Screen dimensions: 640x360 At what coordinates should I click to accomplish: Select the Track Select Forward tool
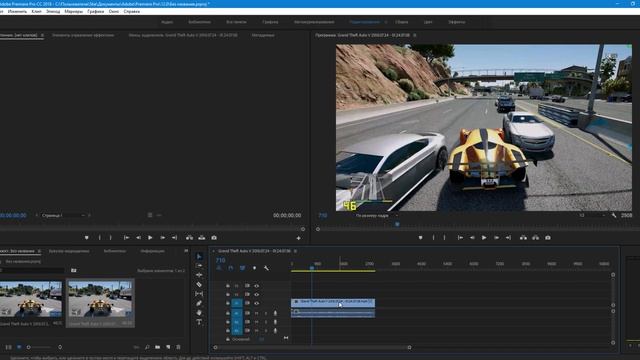point(199,266)
